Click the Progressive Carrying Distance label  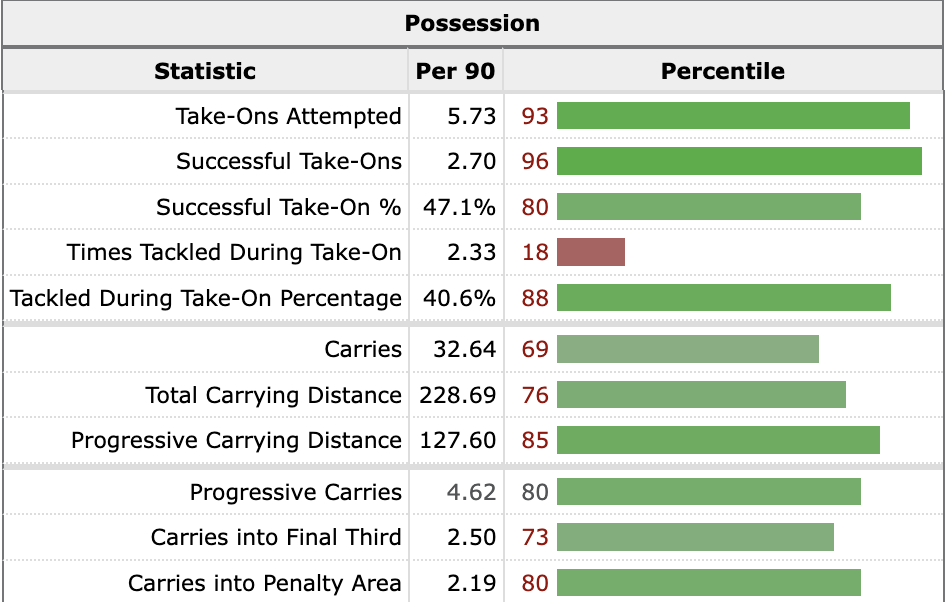[236, 441]
